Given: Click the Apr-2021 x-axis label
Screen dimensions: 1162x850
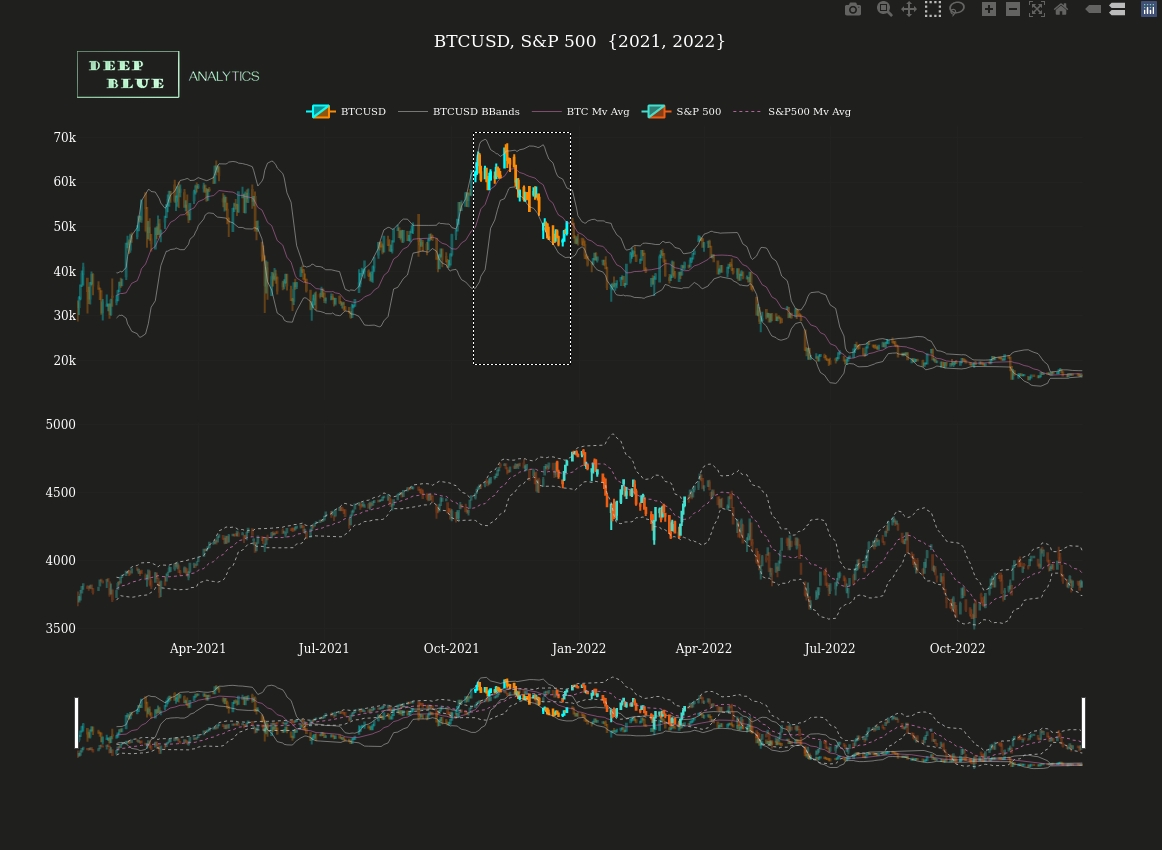Looking at the screenshot, I should (198, 648).
